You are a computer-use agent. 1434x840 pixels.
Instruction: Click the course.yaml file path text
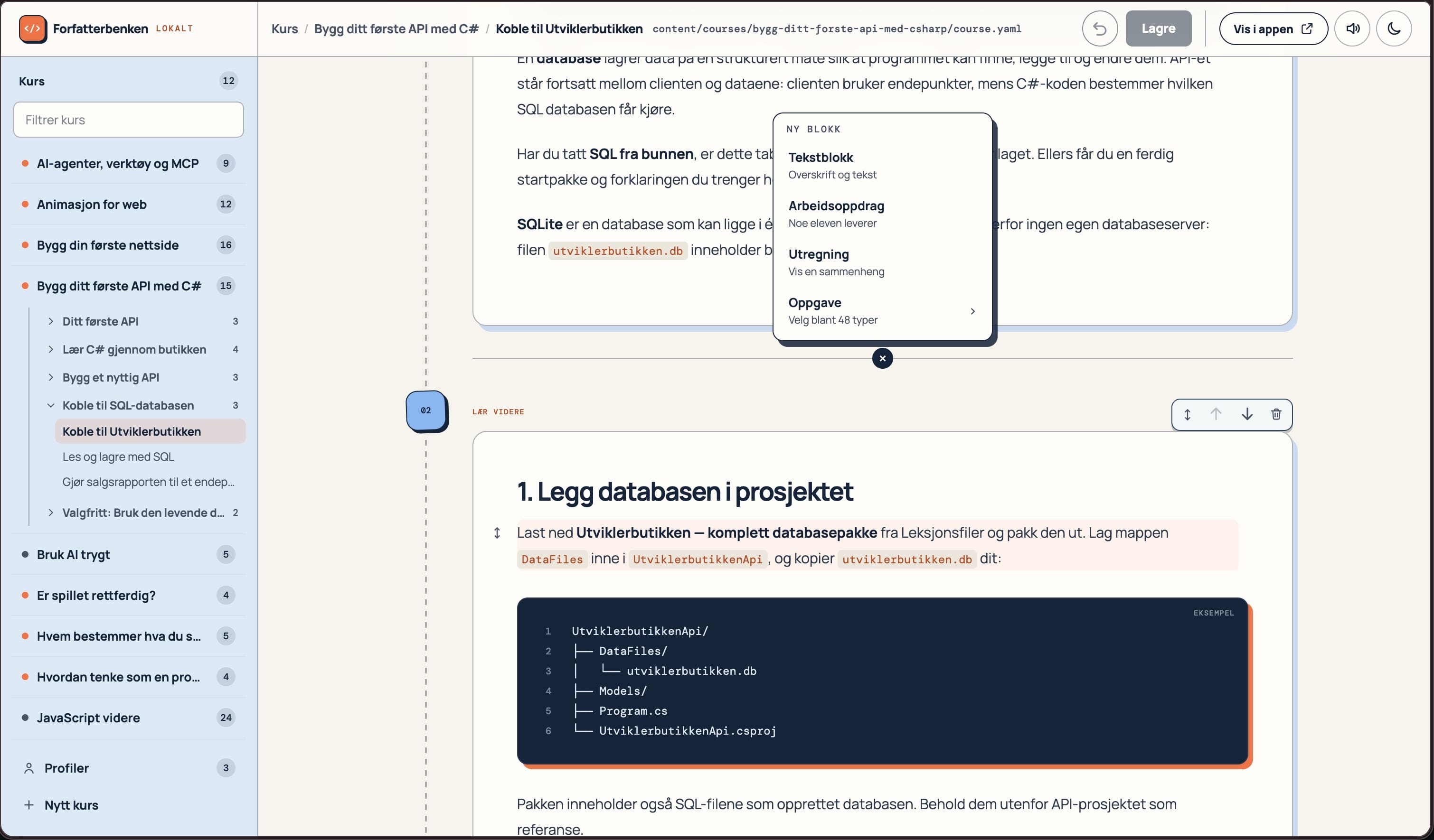coord(837,29)
